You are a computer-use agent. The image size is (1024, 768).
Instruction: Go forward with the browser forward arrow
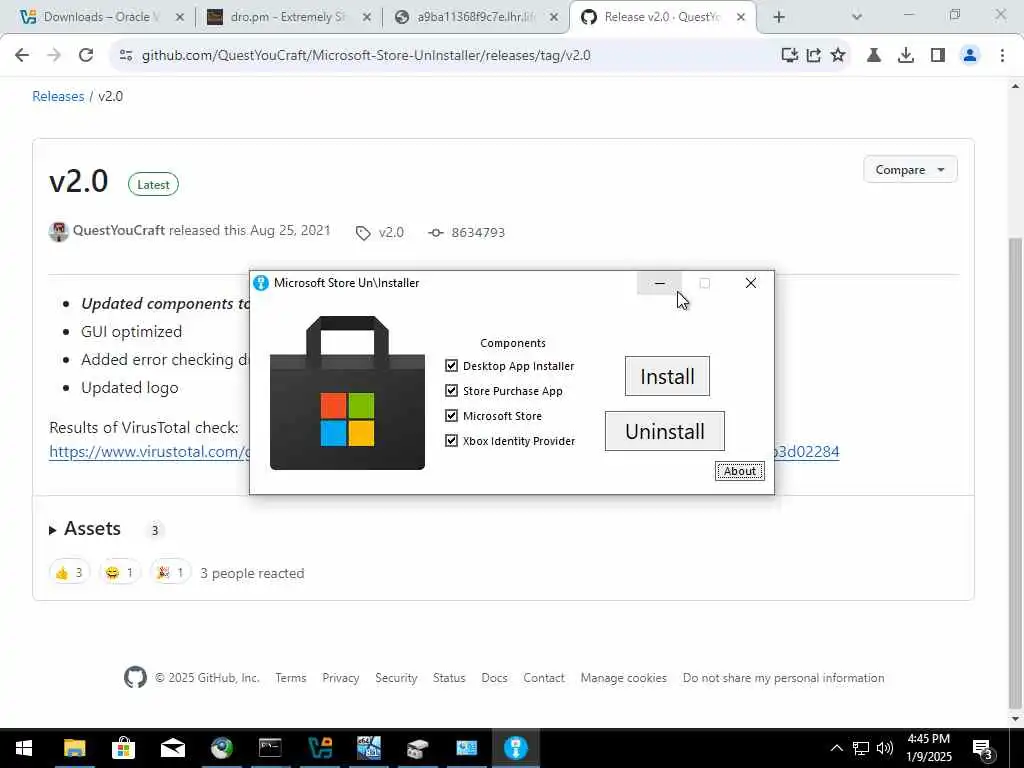pos(54,56)
